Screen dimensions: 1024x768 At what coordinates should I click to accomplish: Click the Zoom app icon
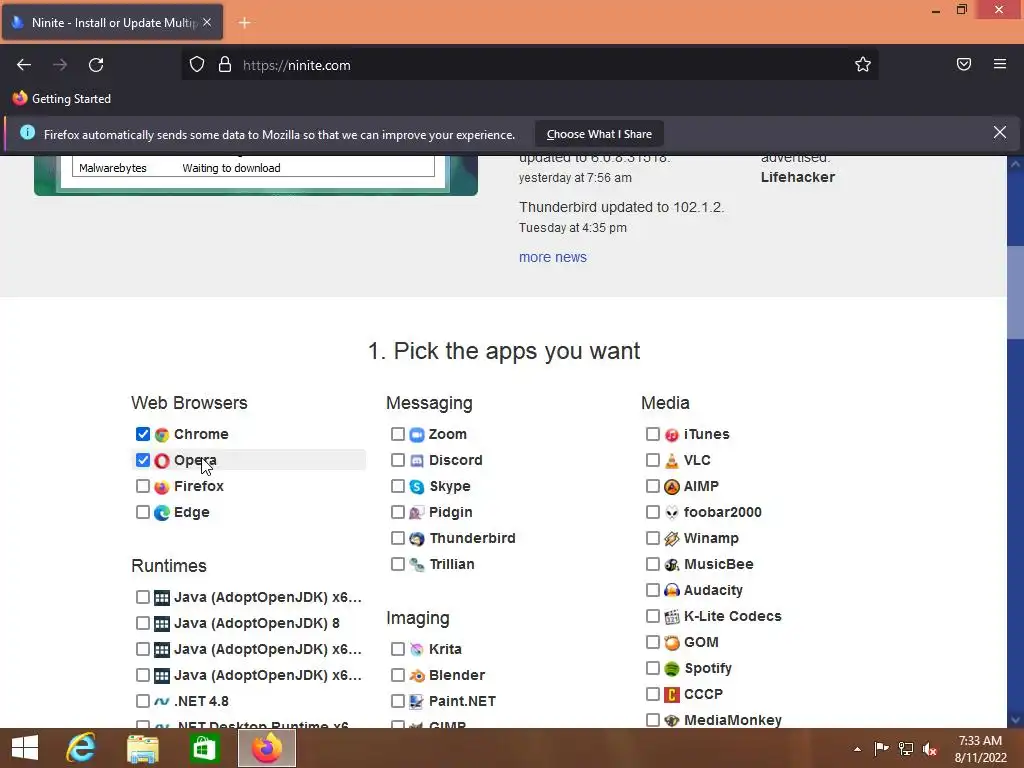point(417,434)
